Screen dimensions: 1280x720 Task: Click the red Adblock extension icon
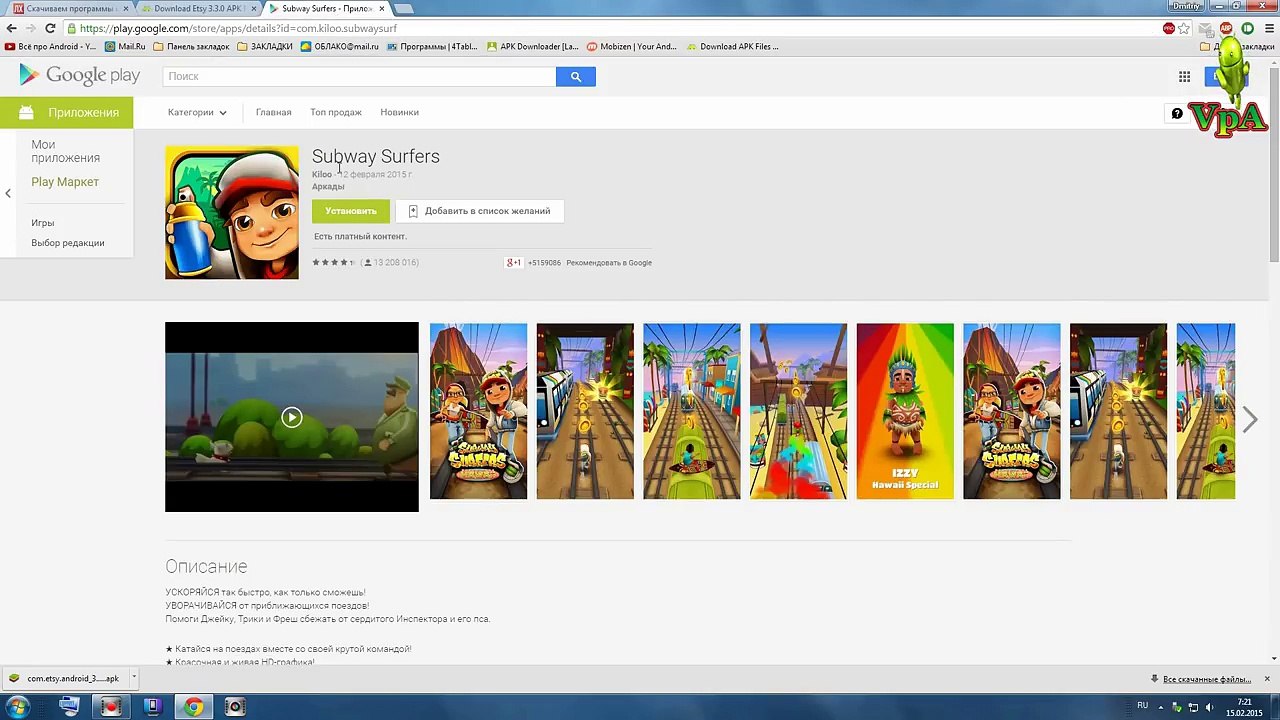click(1226, 28)
